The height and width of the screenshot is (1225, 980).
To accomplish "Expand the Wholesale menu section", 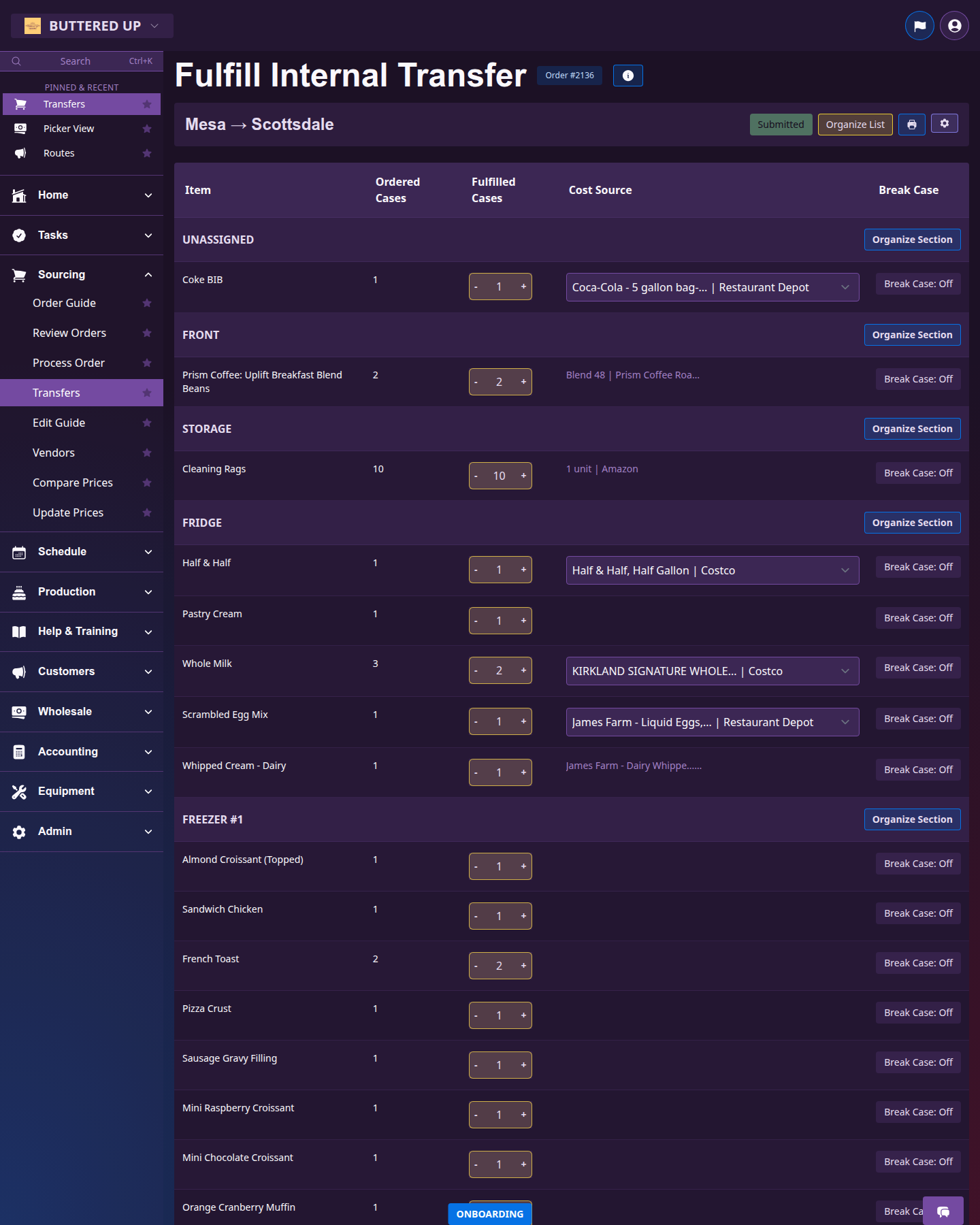I will point(82,712).
